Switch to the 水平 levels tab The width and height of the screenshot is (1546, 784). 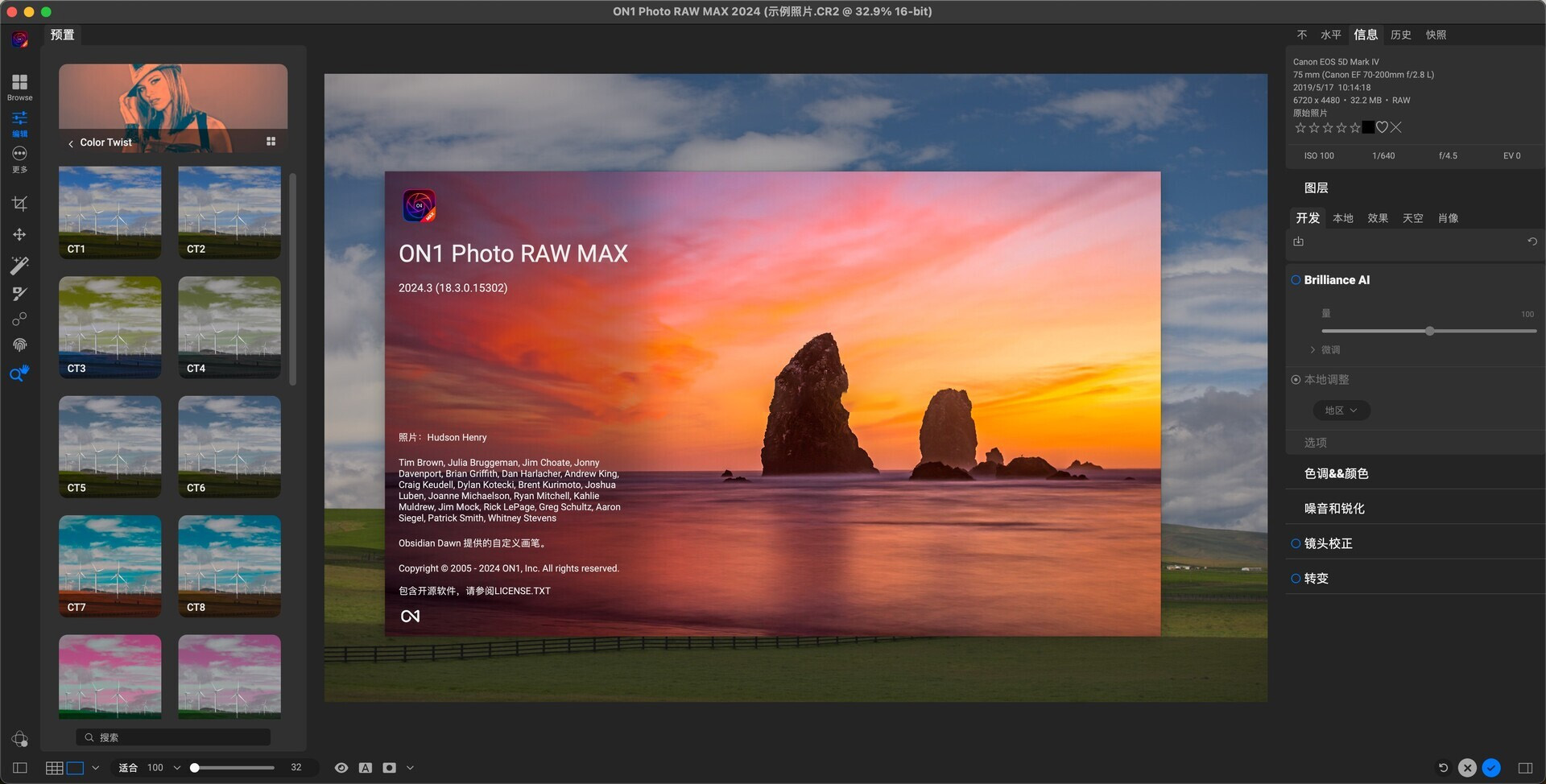(x=1331, y=35)
